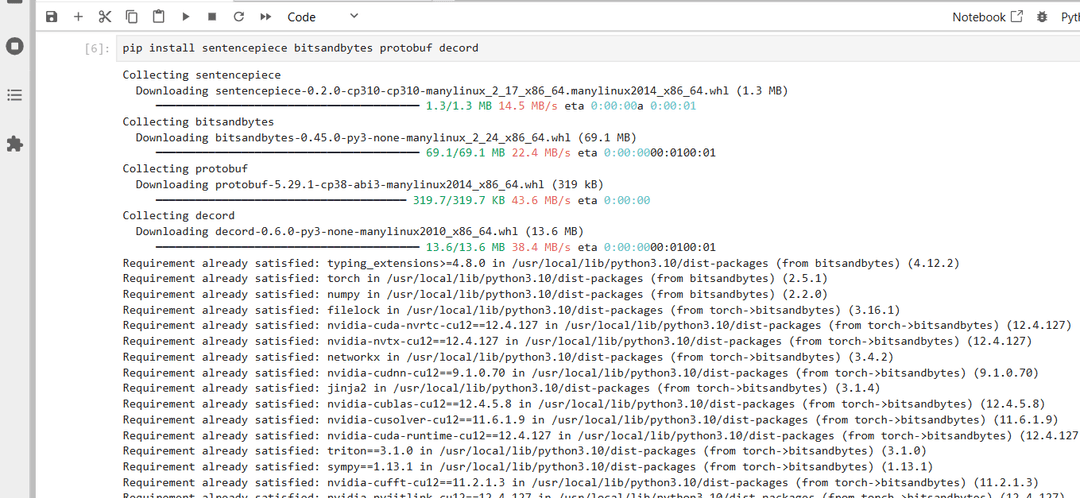Enable the debugger bug icon
Screen dimensions: 1080x498
(1042, 17)
